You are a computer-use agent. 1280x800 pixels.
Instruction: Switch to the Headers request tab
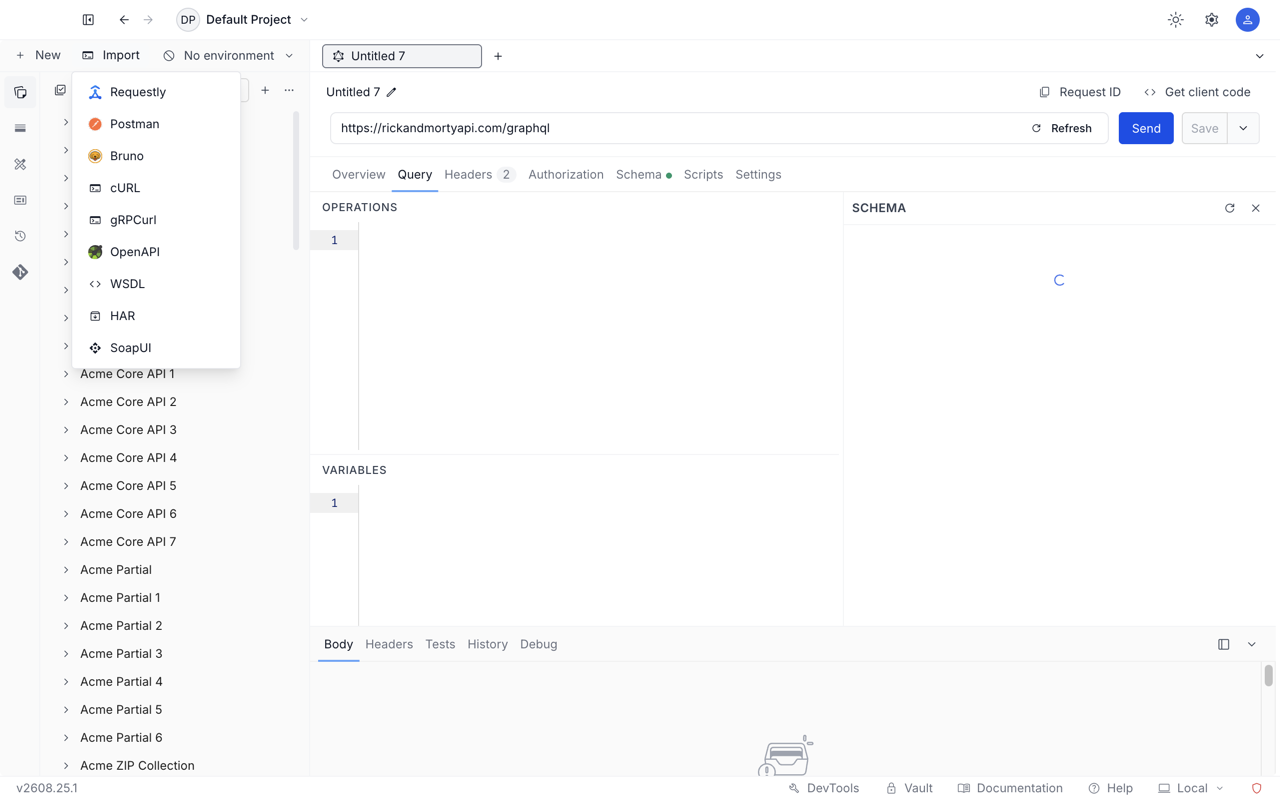(x=478, y=175)
